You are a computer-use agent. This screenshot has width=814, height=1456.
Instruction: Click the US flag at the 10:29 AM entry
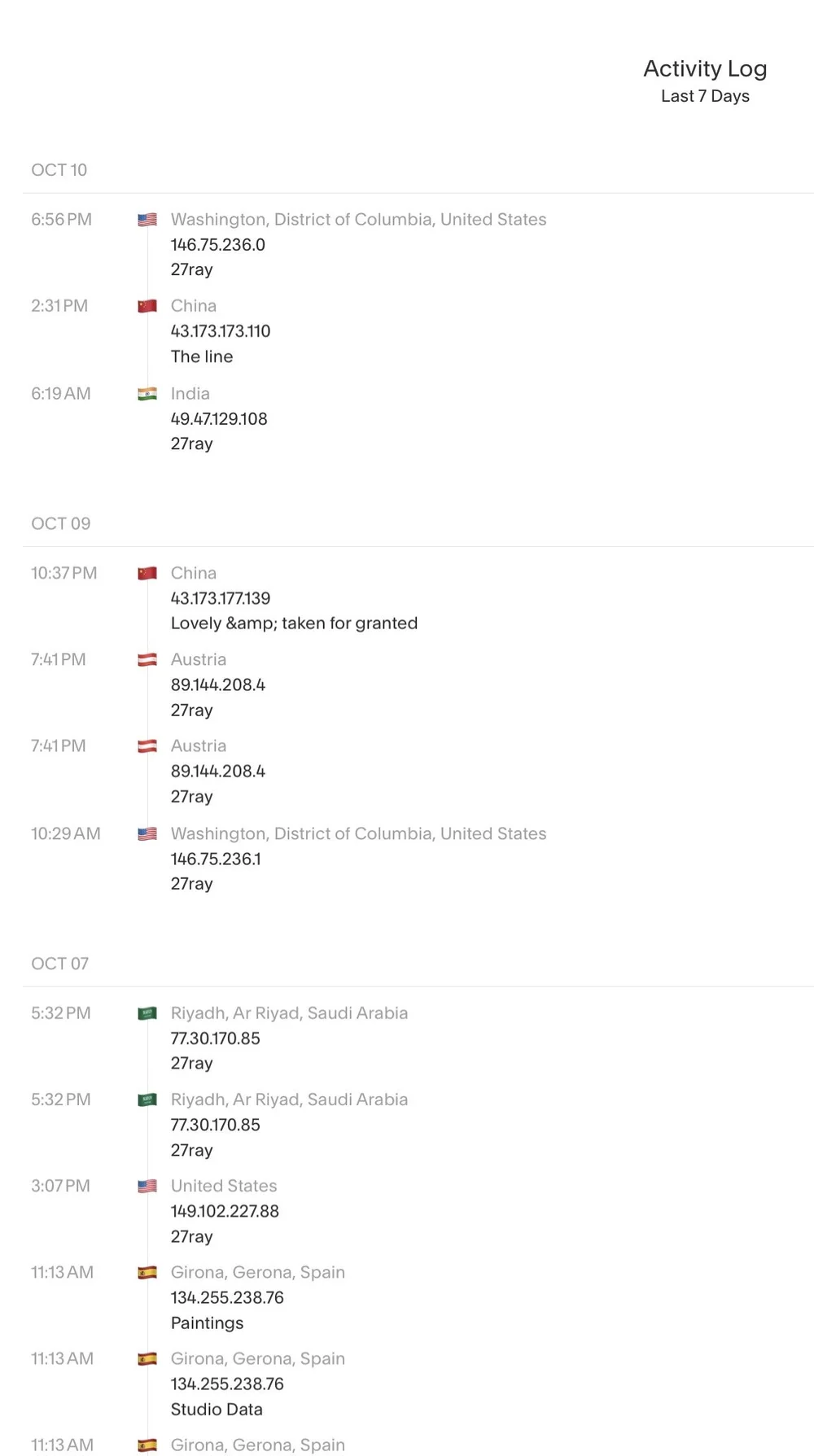point(147,833)
